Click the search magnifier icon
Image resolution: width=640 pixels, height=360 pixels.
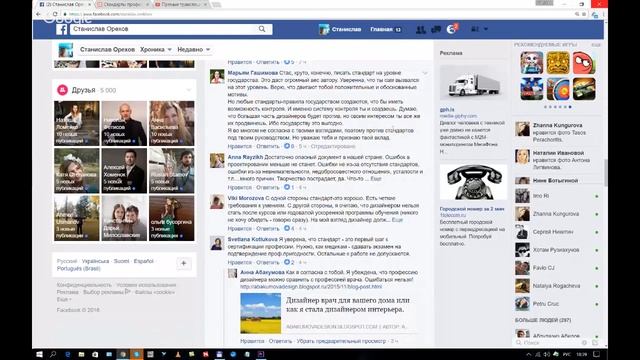tap(262, 29)
